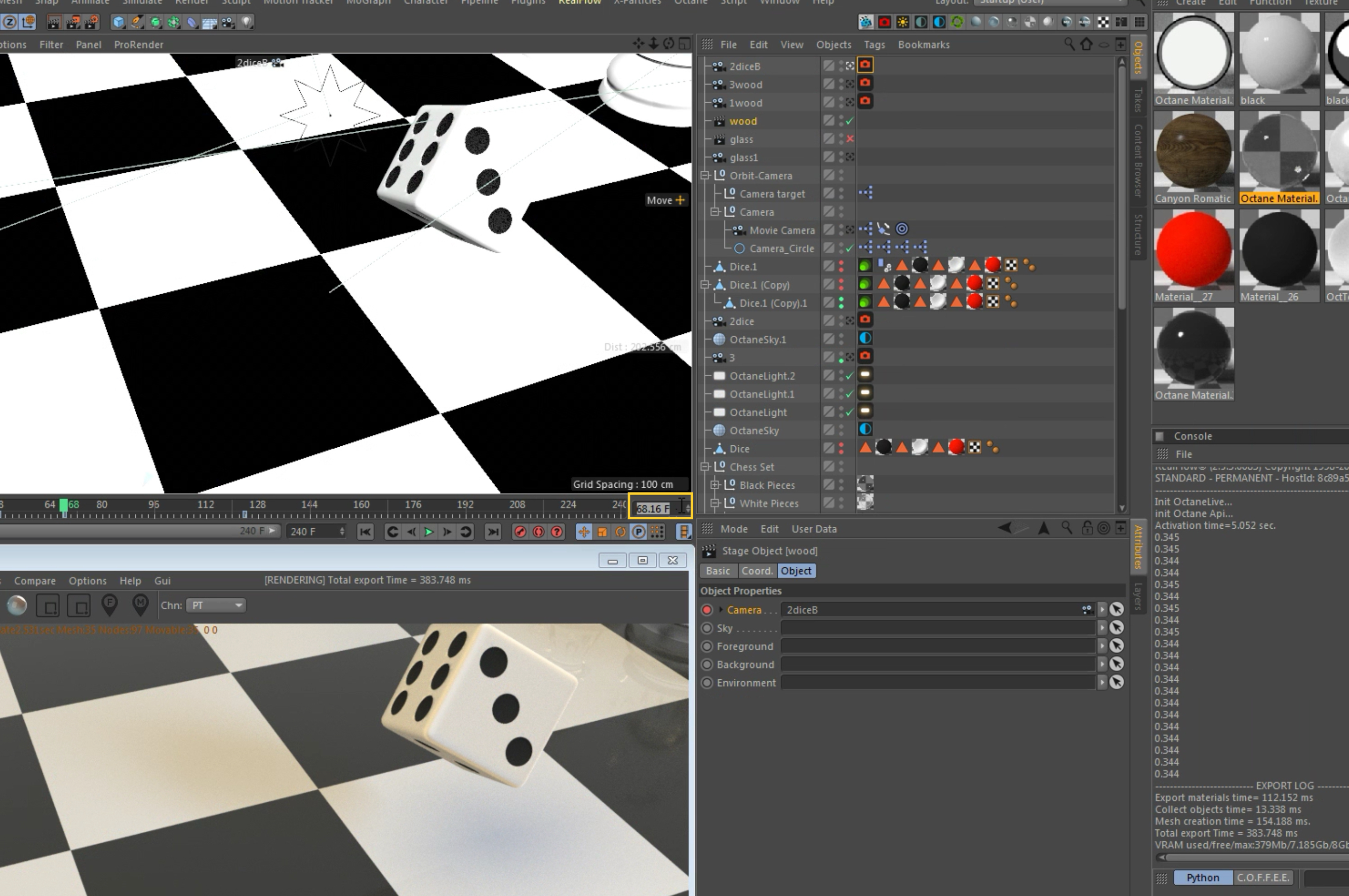The width and height of the screenshot is (1349, 896).
Task: Switch console to C.O.F.F.E.E. tab
Action: (1262, 877)
